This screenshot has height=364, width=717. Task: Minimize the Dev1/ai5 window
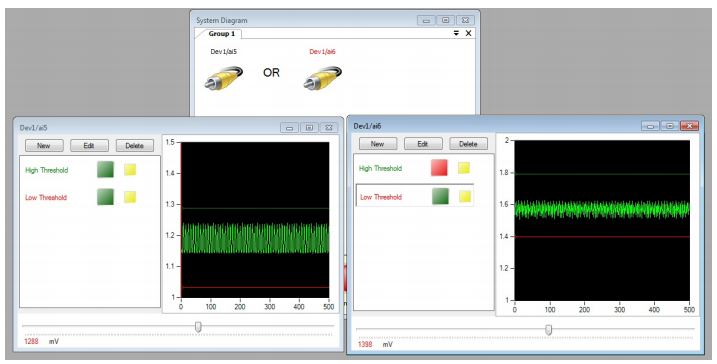[x=289, y=128]
